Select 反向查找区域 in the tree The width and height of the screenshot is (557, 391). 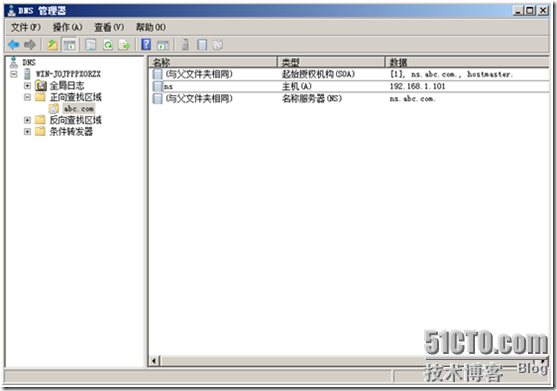(x=75, y=120)
